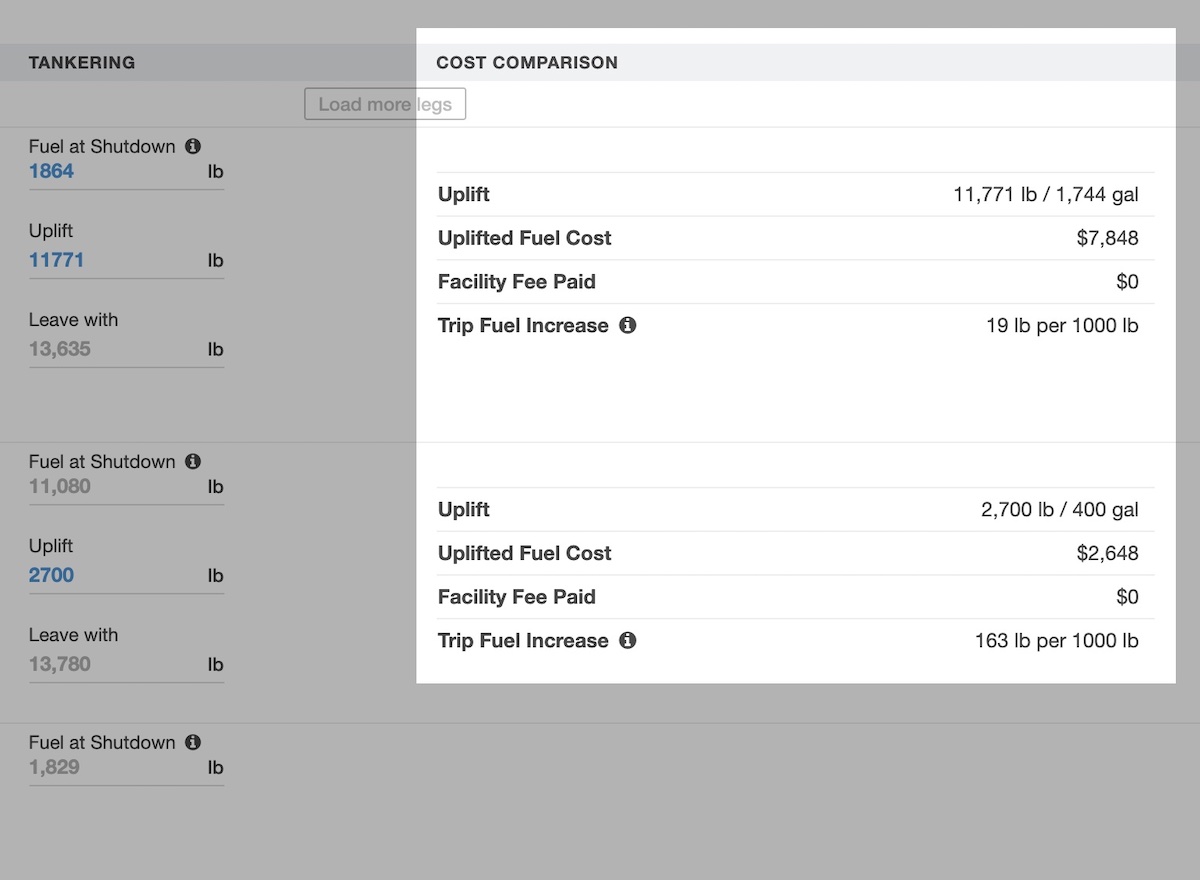This screenshot has height=880, width=1200.
Task: Open info icon beside 11,080 Fuel at Shutdown
Action: point(193,461)
